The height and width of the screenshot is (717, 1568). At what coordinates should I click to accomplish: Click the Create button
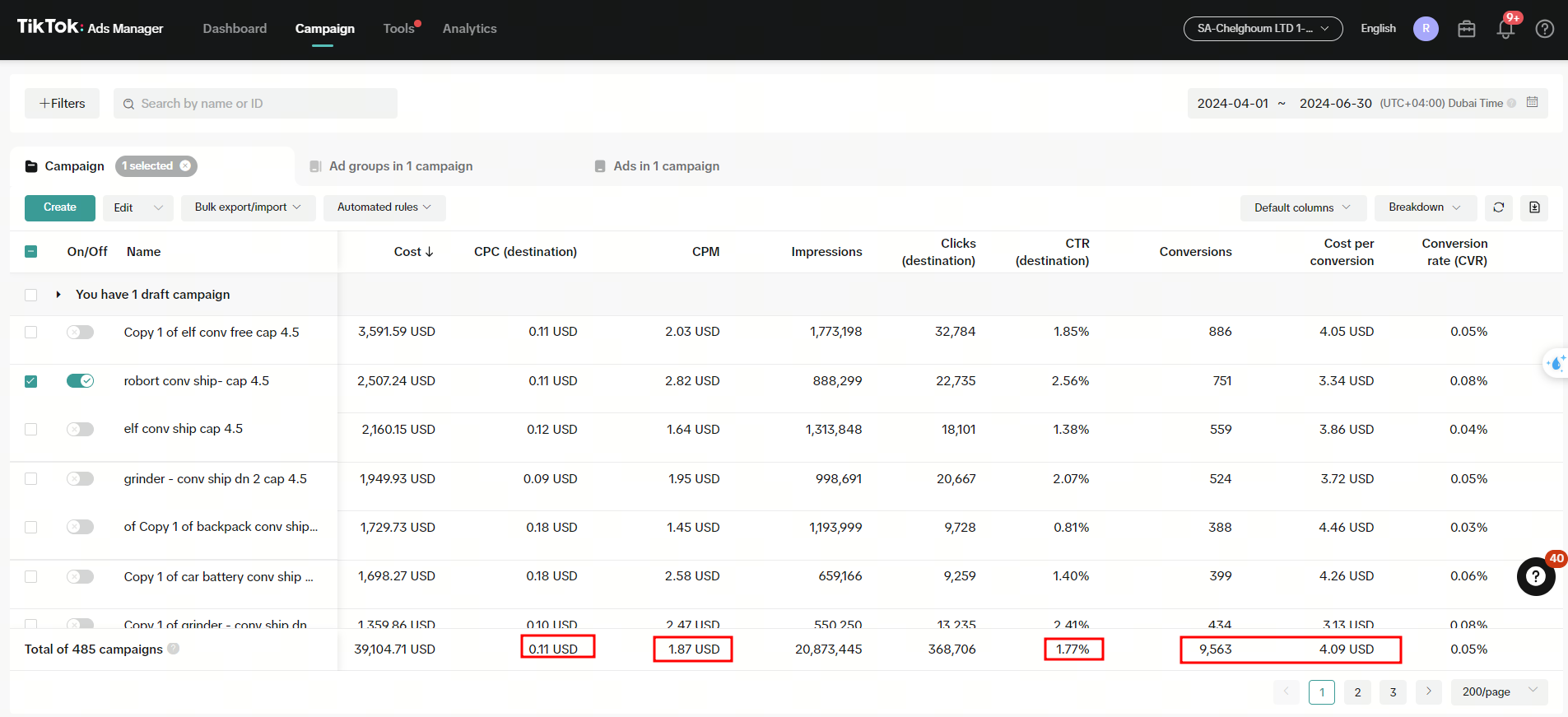60,207
